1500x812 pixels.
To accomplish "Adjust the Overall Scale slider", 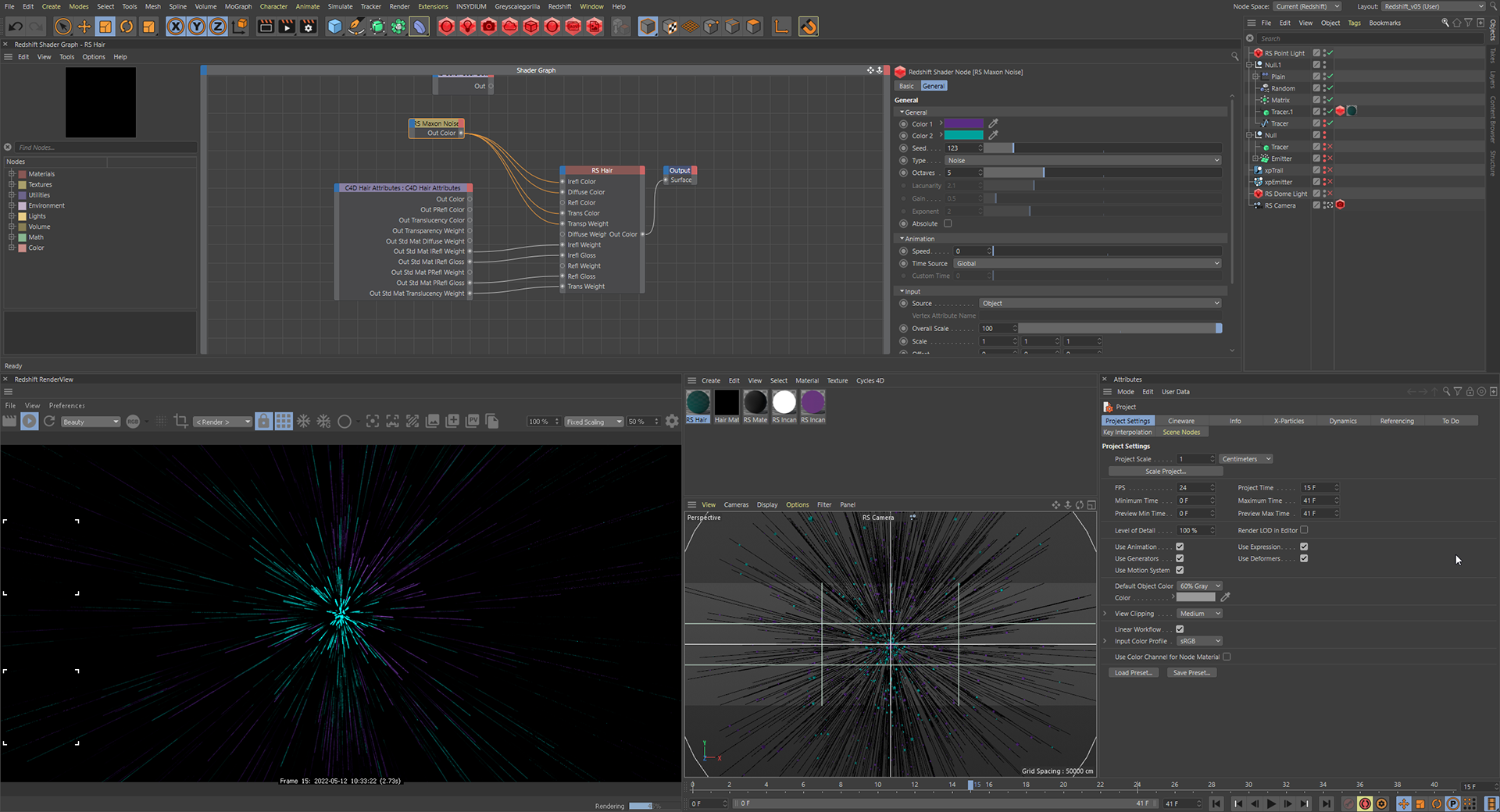I will [1120, 329].
